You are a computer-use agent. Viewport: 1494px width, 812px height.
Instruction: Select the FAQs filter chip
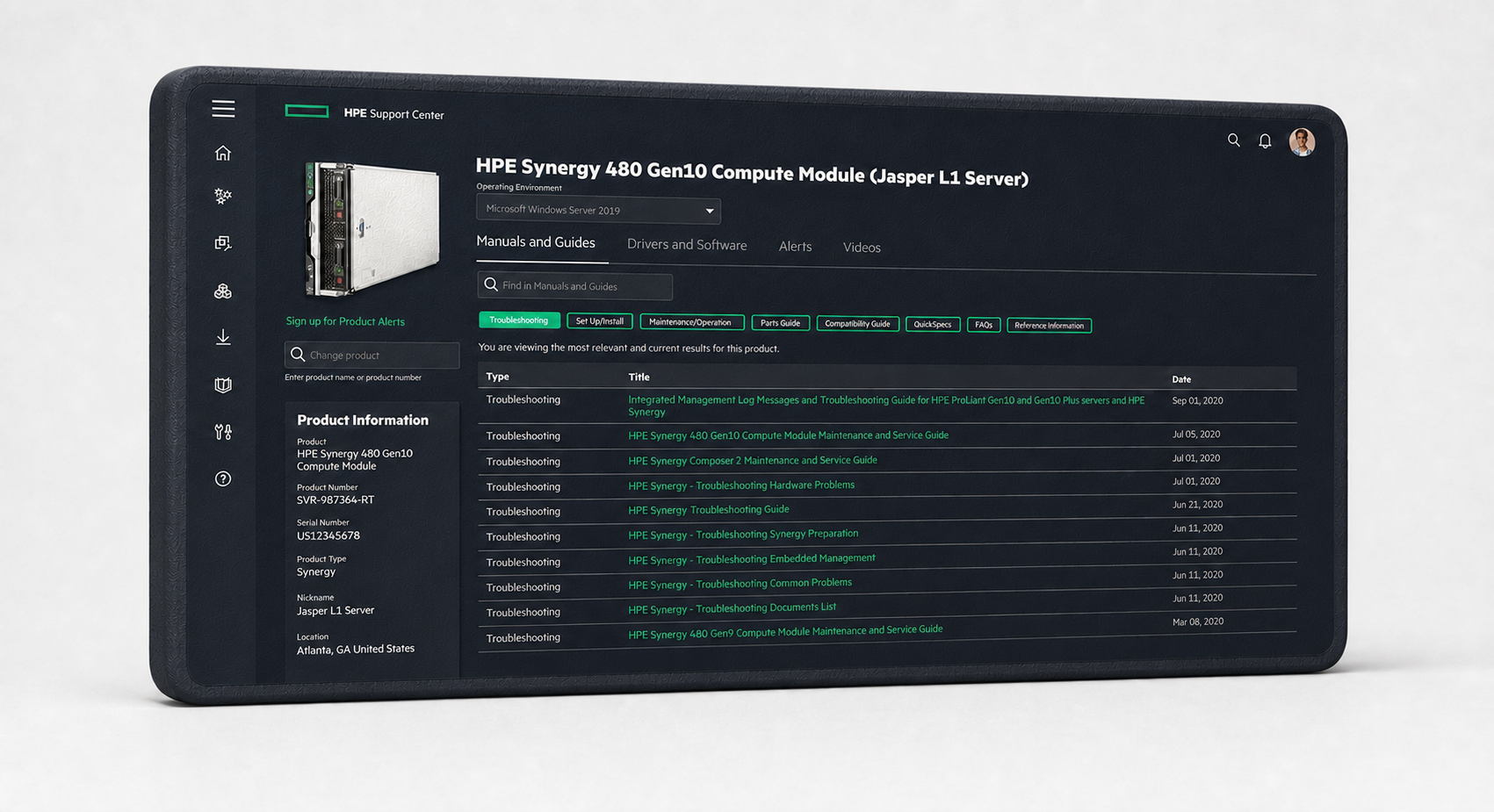pos(984,325)
